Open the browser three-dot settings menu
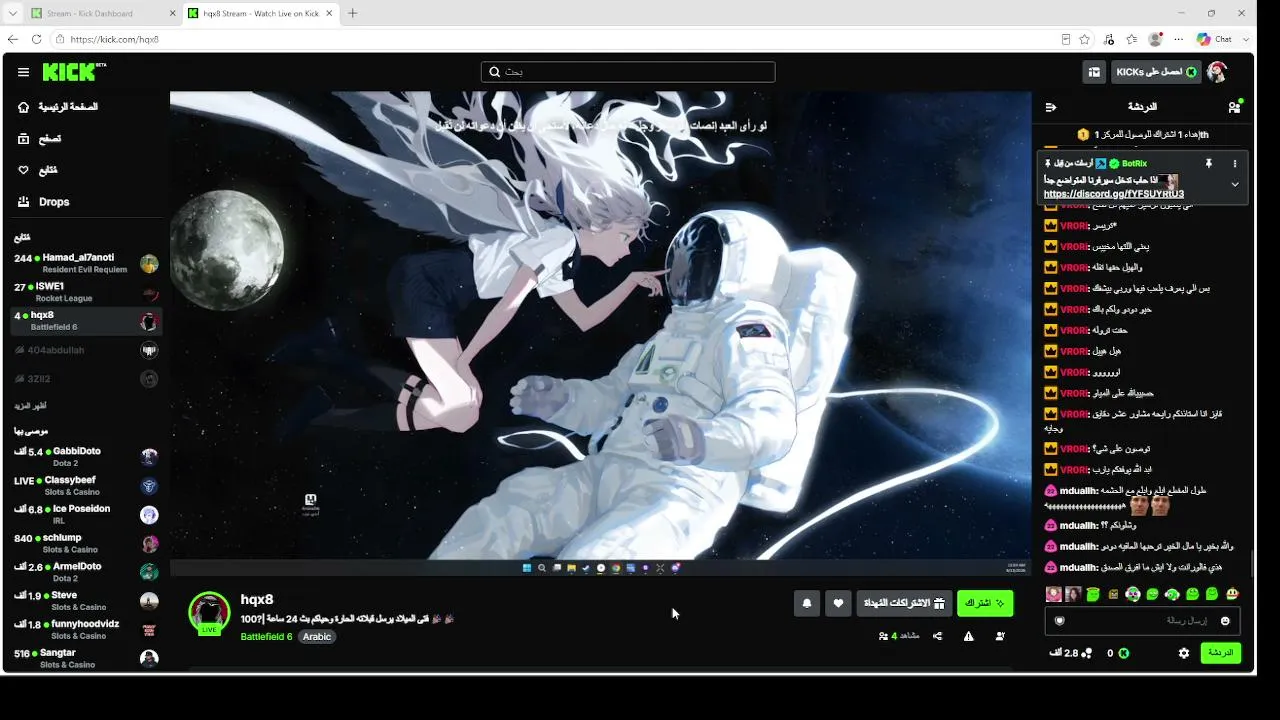1280x720 pixels. [1179, 39]
